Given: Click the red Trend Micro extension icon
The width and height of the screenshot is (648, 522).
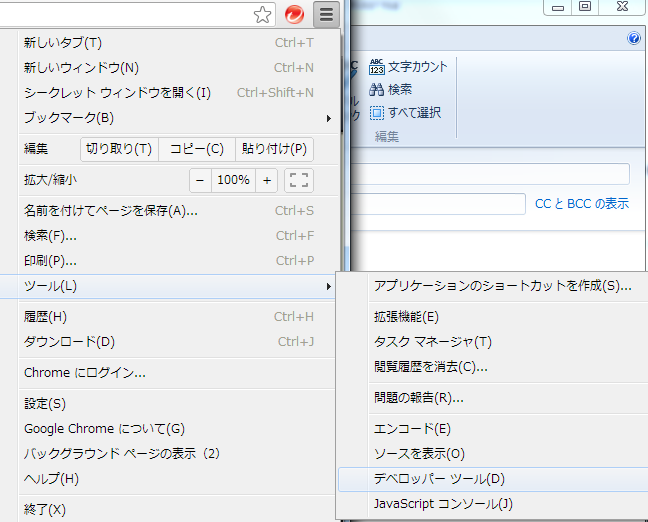Looking at the screenshot, I should [x=294, y=15].
